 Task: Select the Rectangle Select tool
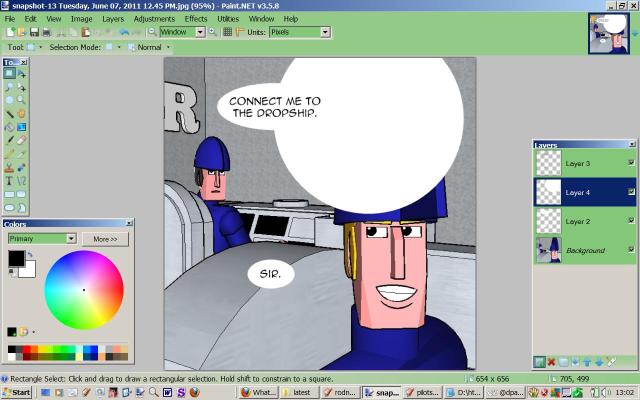[9, 73]
